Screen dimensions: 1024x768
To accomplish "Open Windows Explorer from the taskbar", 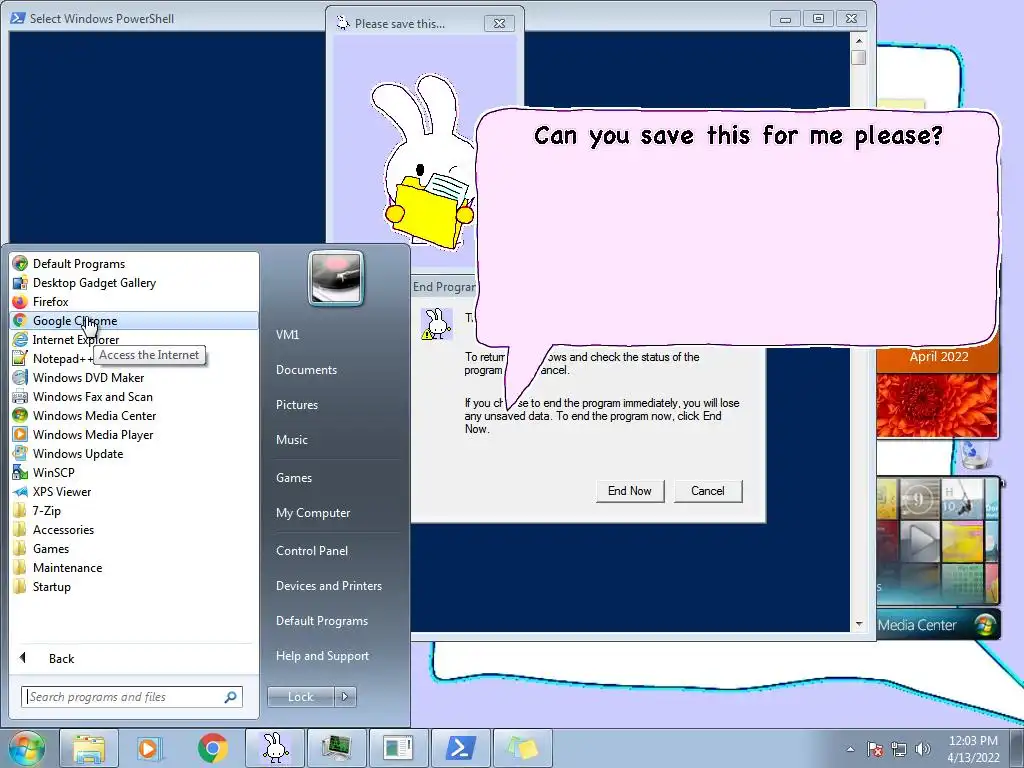I will click(89, 748).
